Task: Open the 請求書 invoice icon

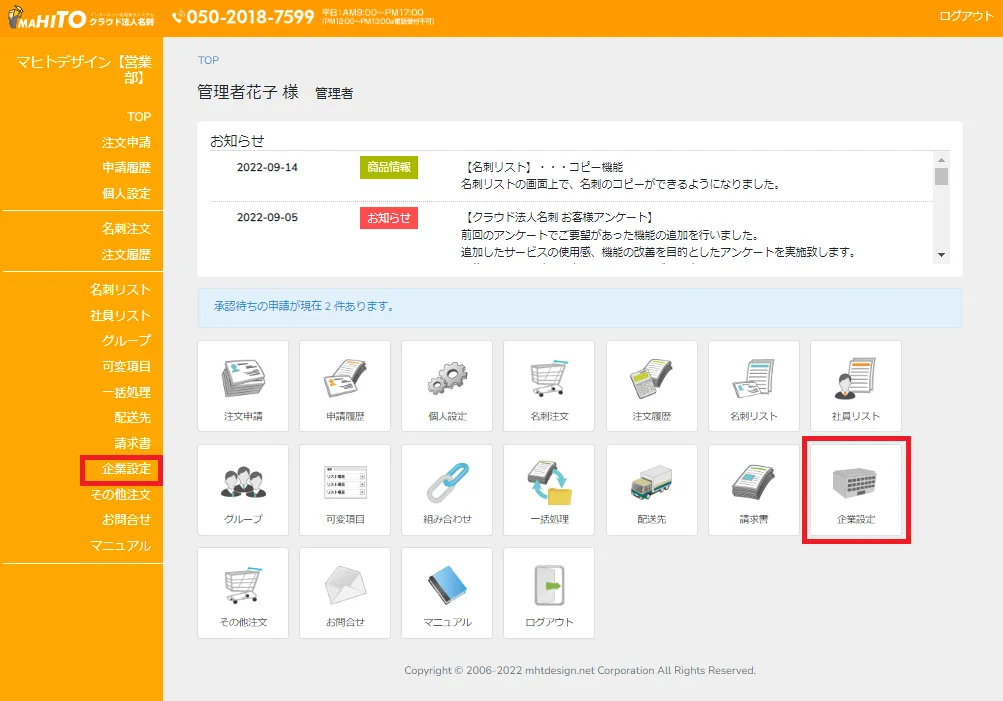Action: [753, 490]
